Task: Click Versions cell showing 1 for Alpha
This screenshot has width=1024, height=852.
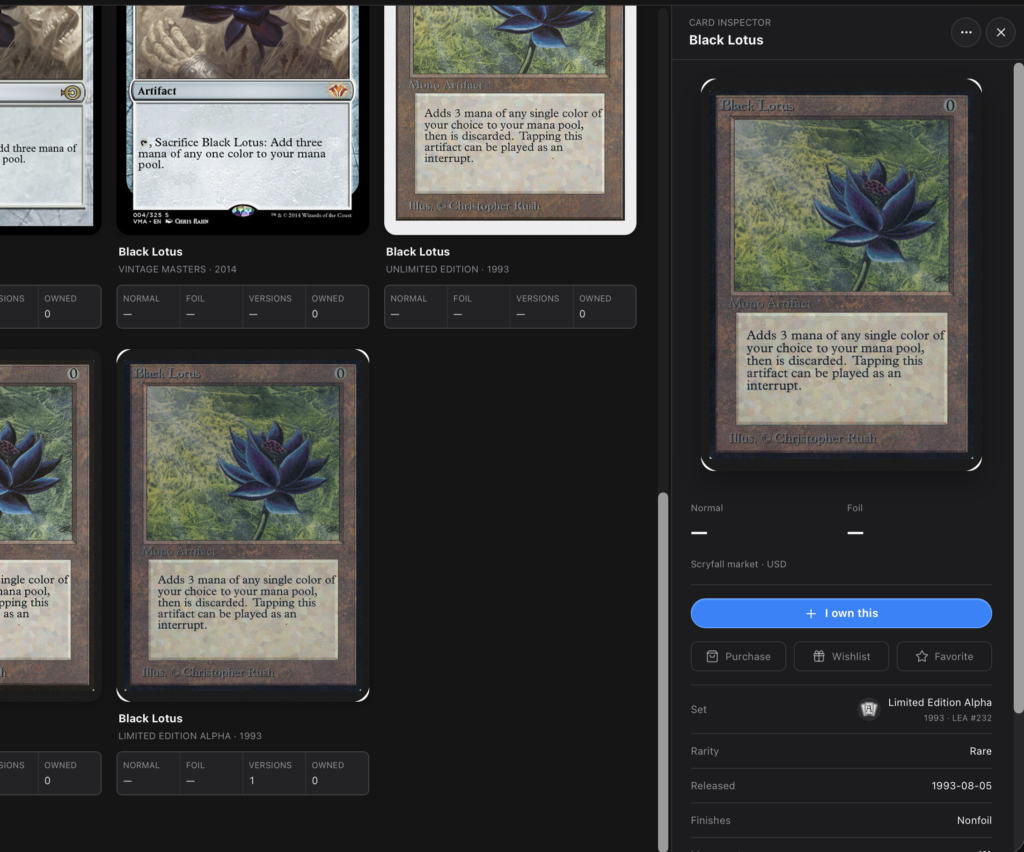Action: 274,773
